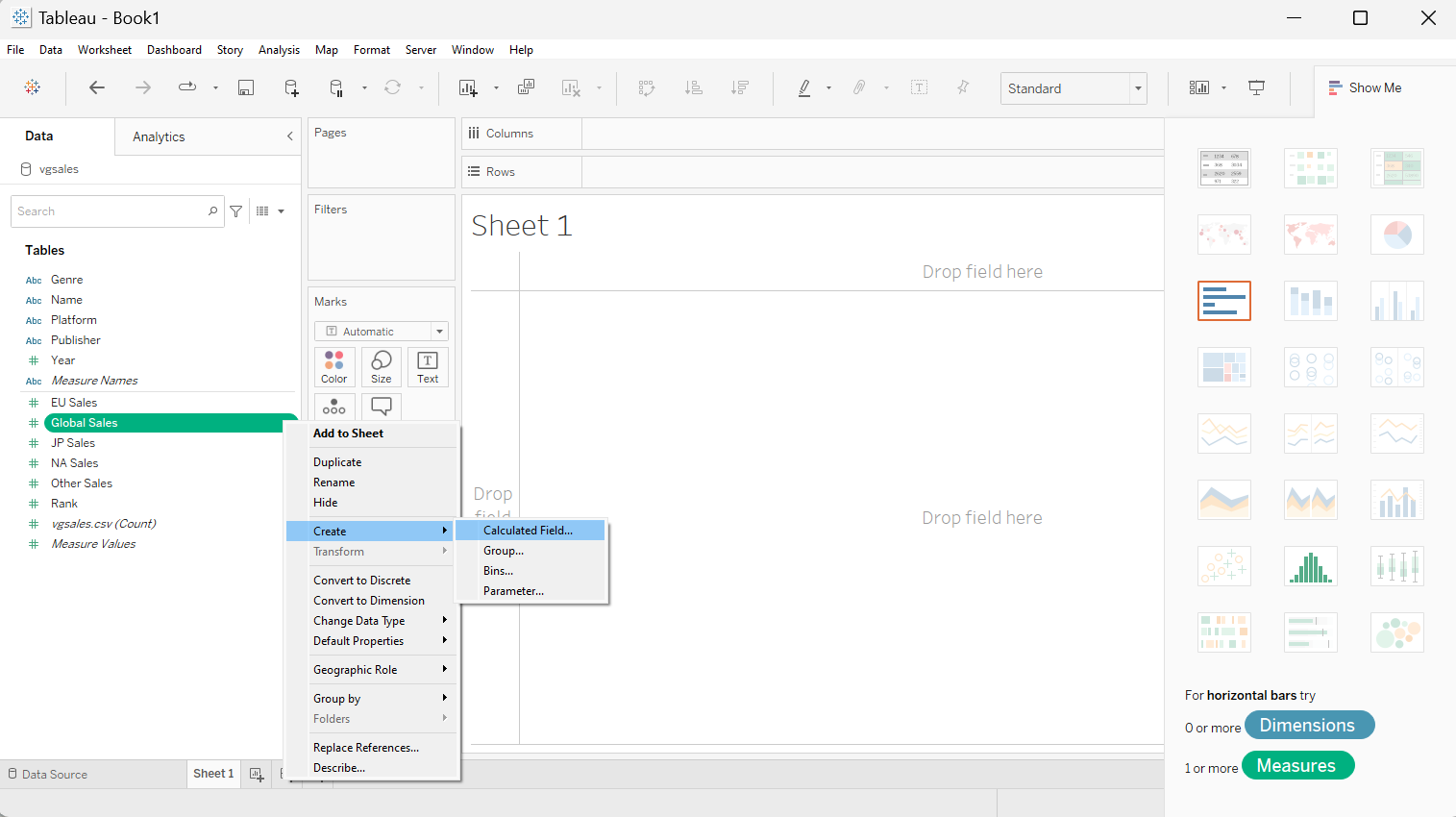Select the Sheet 1 tab

click(x=213, y=774)
